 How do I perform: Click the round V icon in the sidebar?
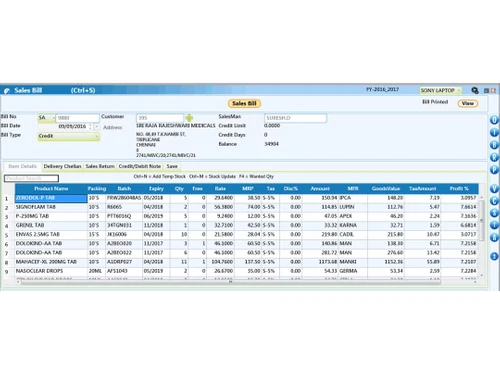tap(494, 189)
